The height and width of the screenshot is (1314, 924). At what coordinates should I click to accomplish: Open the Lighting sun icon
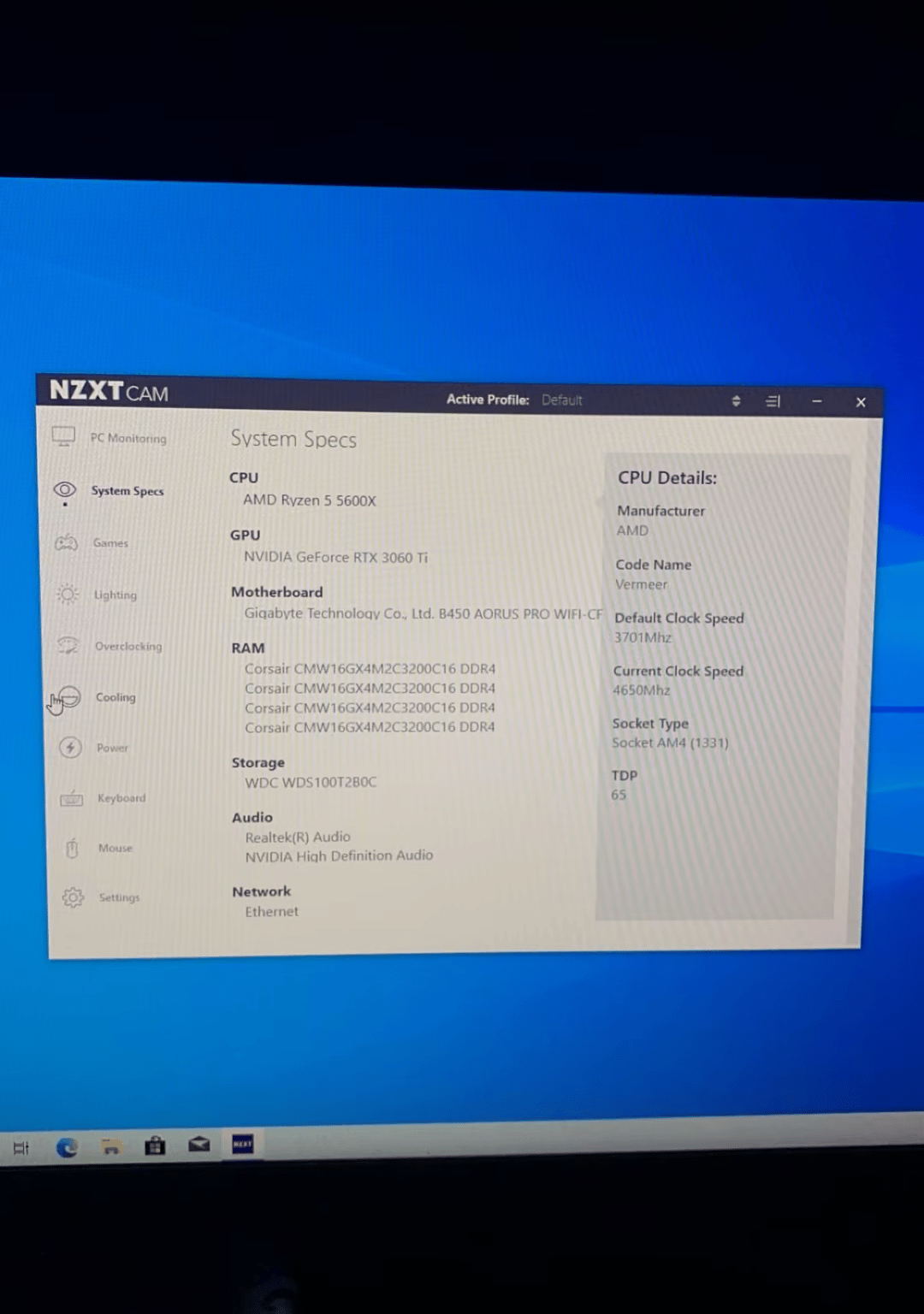68,594
